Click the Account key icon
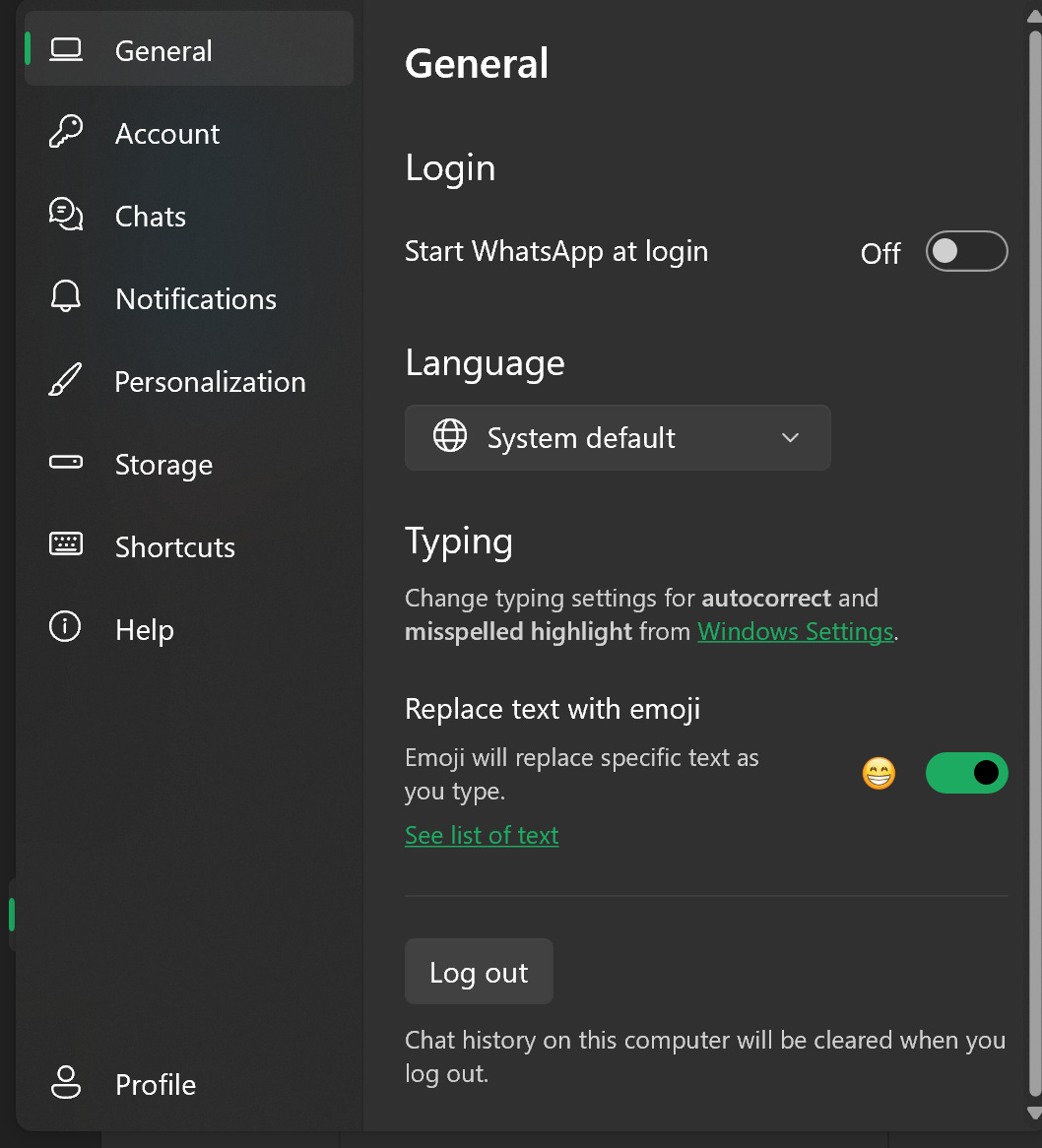This screenshot has width=1042, height=1148. 66,132
